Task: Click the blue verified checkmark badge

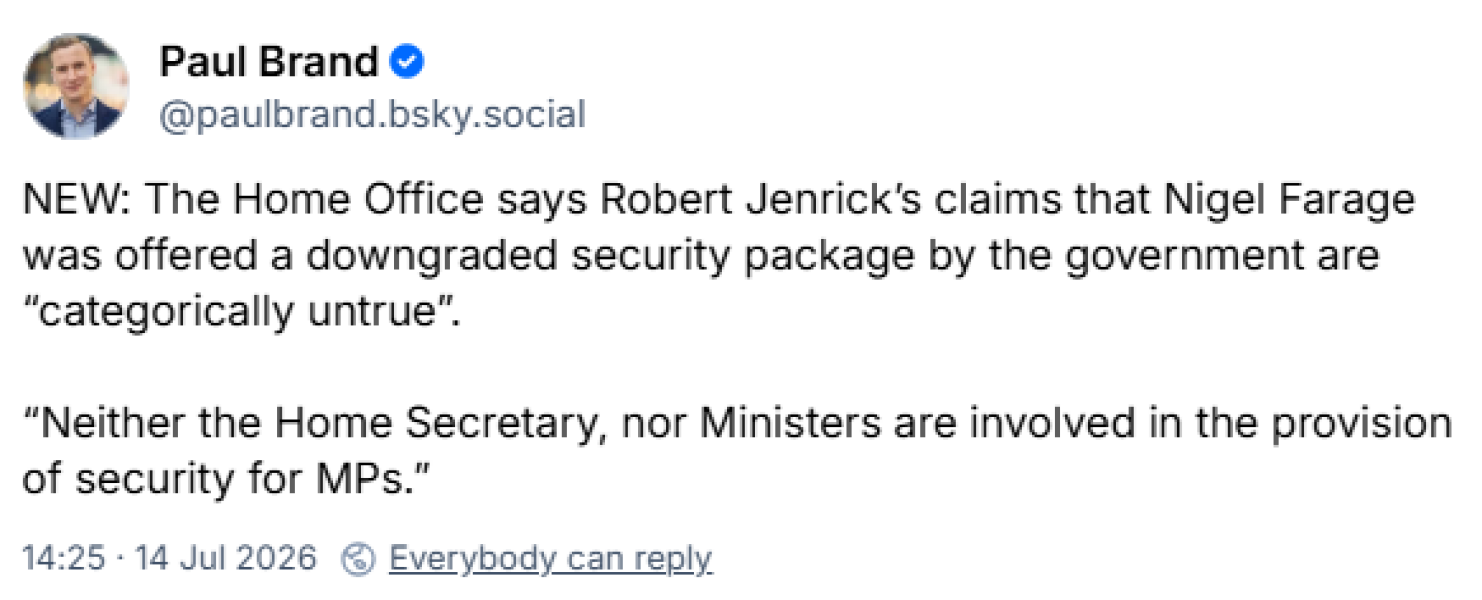Action: [x=406, y=64]
